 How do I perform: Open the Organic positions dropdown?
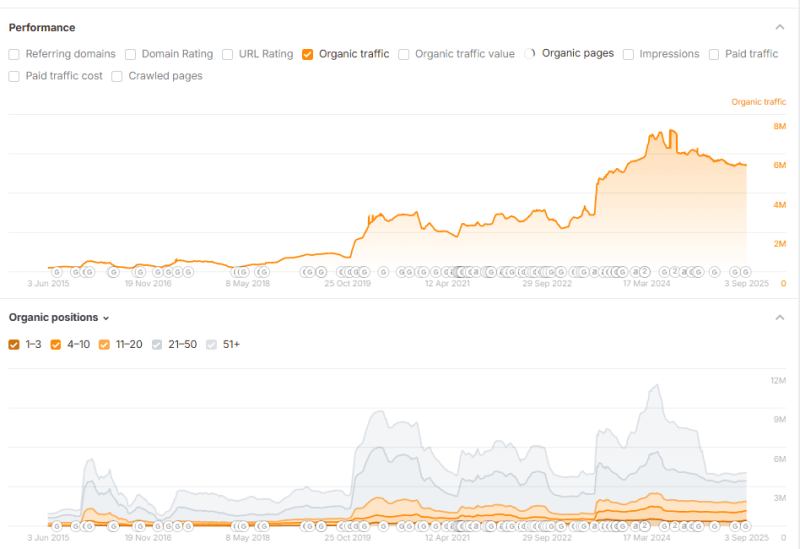pyautogui.click(x=59, y=317)
